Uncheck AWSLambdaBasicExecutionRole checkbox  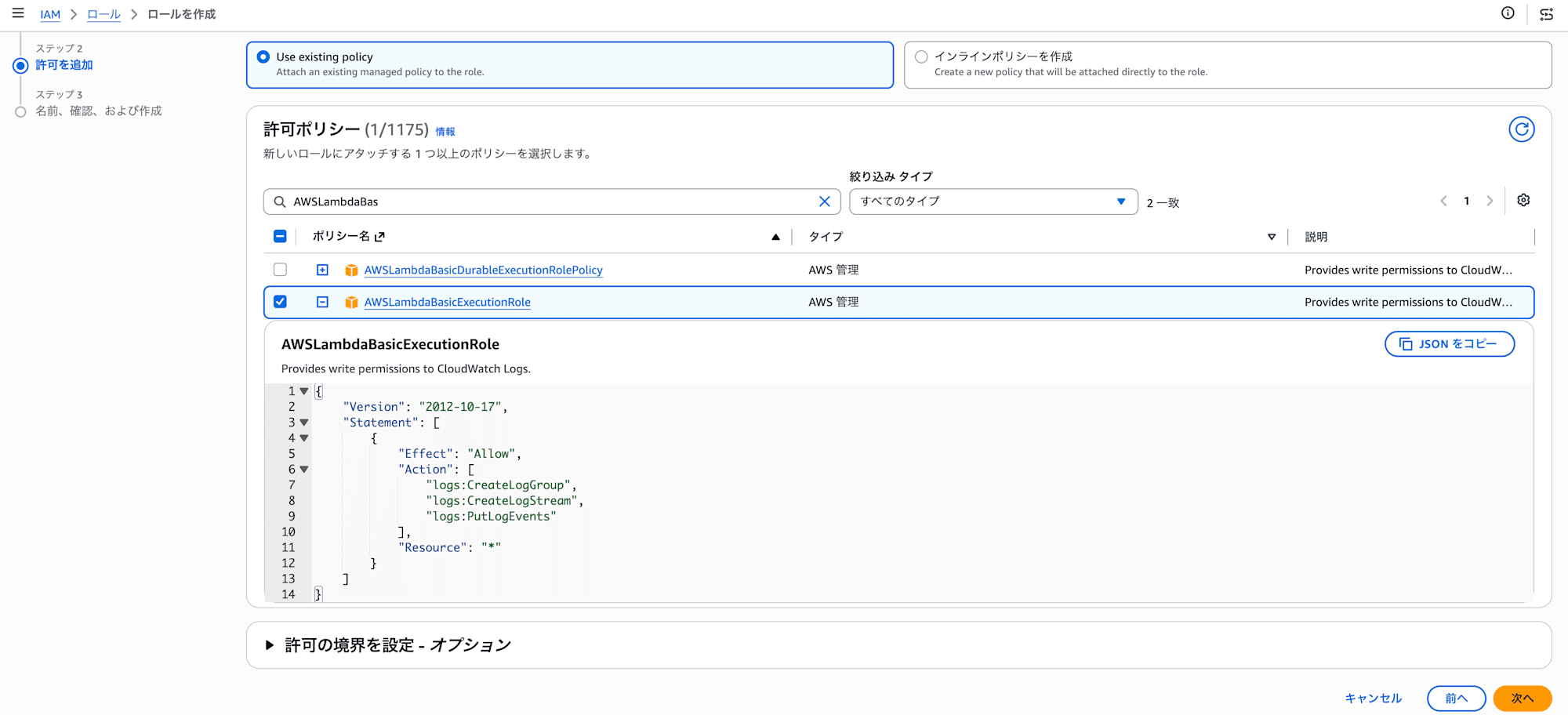click(280, 302)
